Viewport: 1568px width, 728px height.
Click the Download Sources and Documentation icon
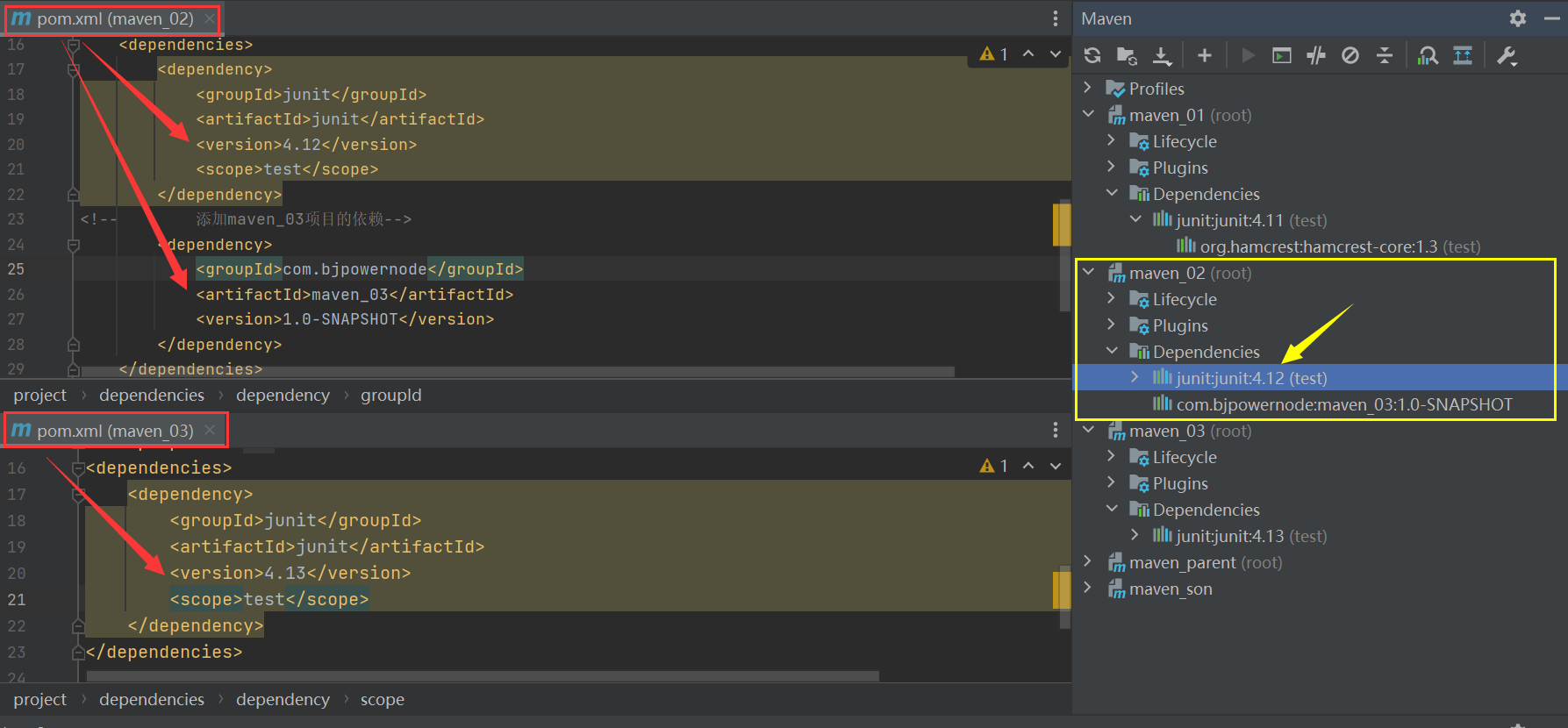pos(1162,55)
